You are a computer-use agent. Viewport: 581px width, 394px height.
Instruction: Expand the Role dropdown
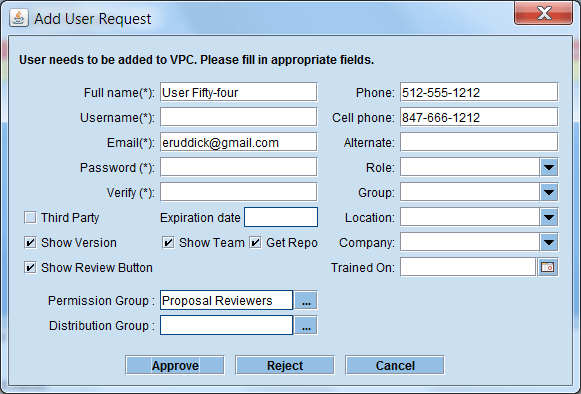tap(549, 168)
